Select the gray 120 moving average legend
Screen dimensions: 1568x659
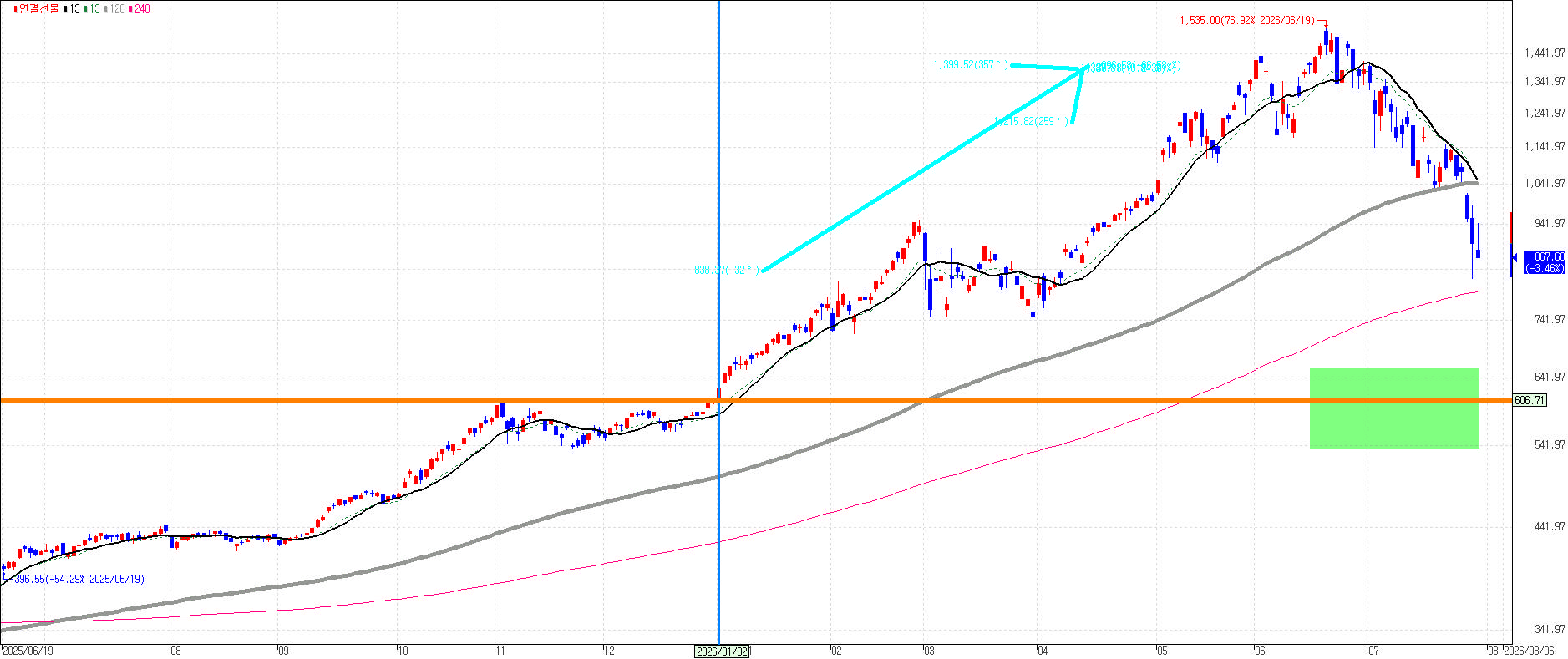click(x=114, y=8)
